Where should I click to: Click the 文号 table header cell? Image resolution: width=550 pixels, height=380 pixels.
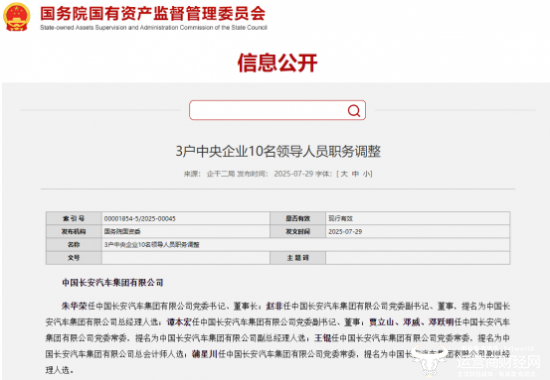tap(74, 258)
